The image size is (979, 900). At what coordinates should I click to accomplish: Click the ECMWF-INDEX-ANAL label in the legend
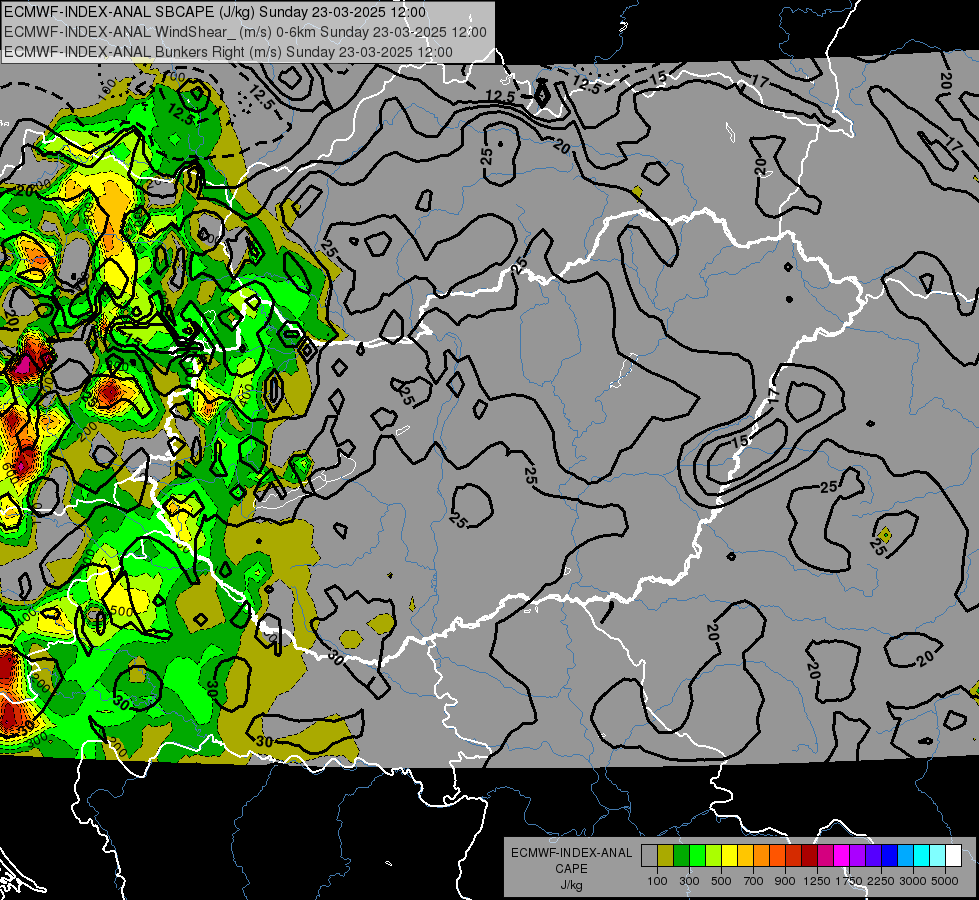click(x=572, y=853)
